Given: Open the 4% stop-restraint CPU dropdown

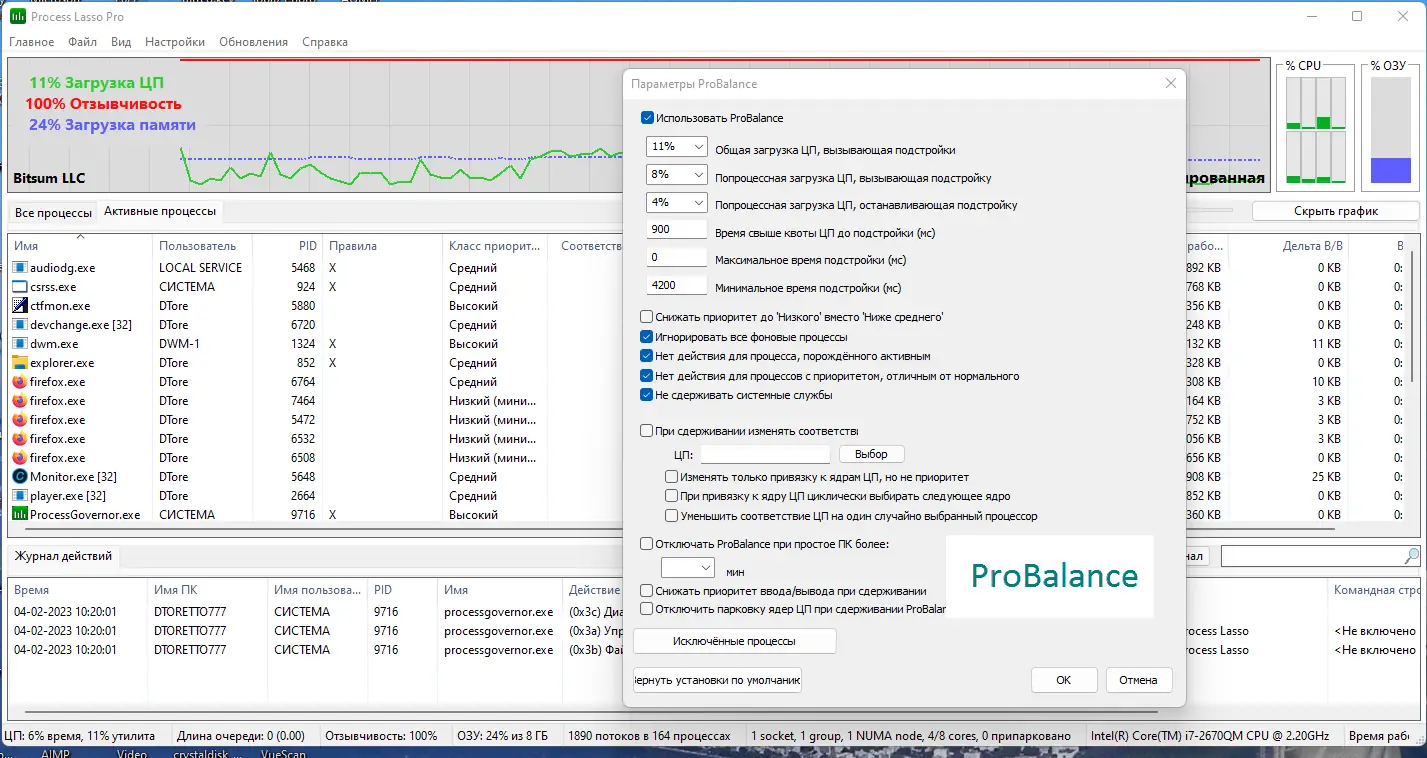Looking at the screenshot, I should click(677, 203).
